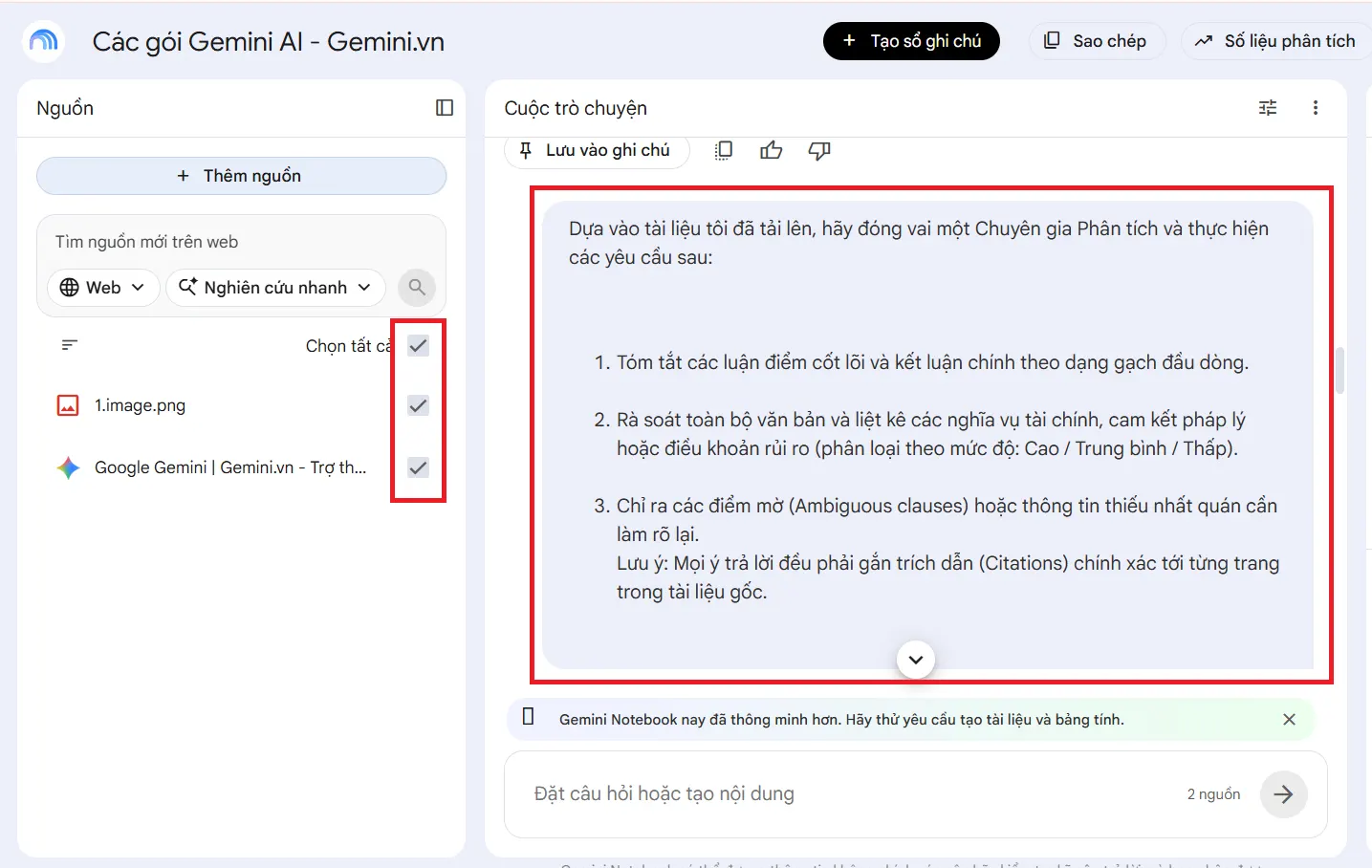Viewport: 1372px width, 868px height.
Task: Open the chat three-dot more menu
Action: click(x=1316, y=108)
